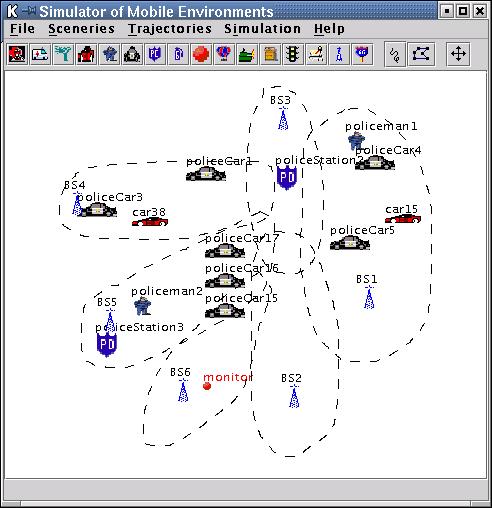Select the ambulance toolbar icon
Viewport: 492px width, 508px height.
[40, 54]
